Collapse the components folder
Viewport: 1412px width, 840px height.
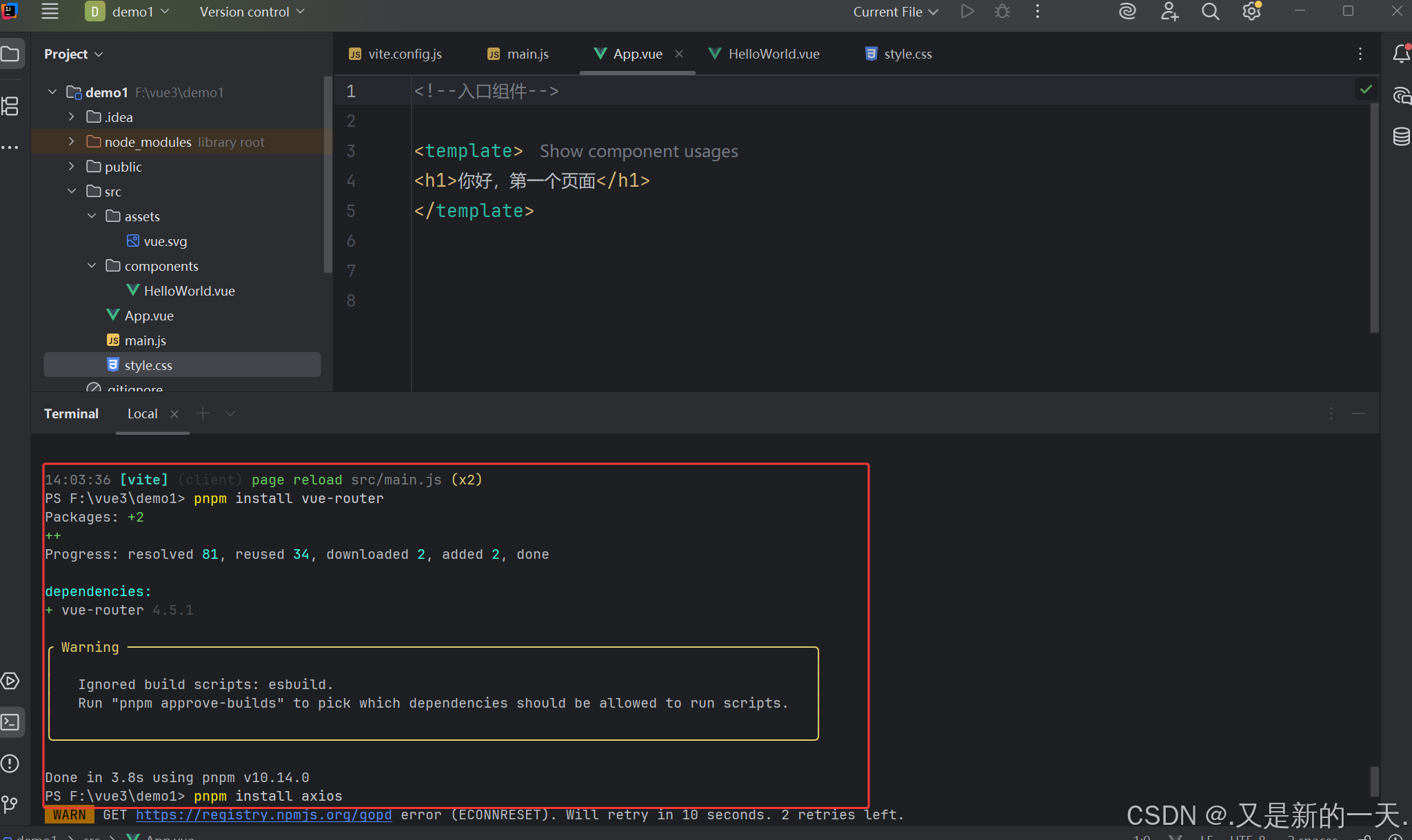pos(92,265)
